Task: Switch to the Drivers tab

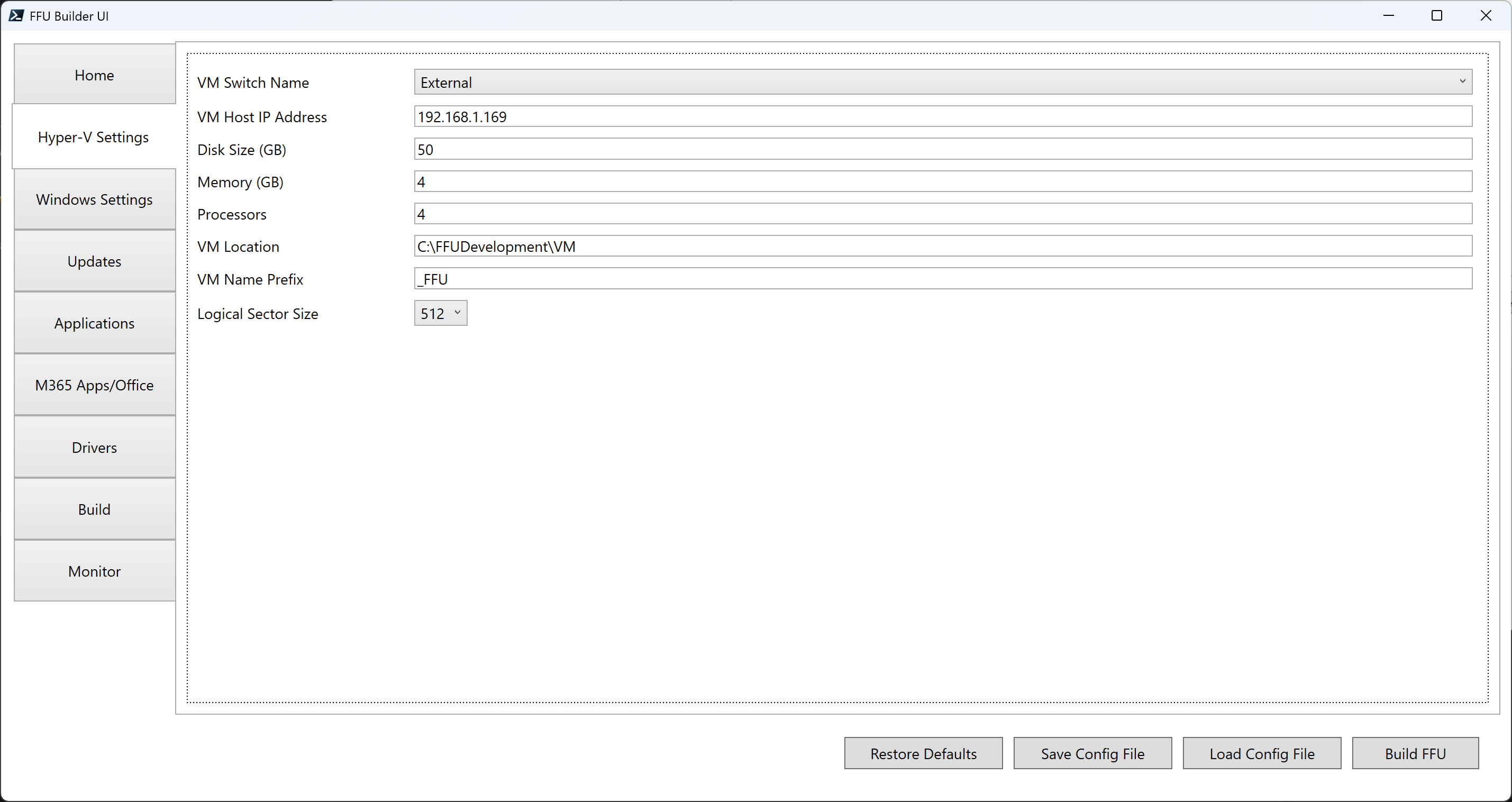Action: pos(95,448)
